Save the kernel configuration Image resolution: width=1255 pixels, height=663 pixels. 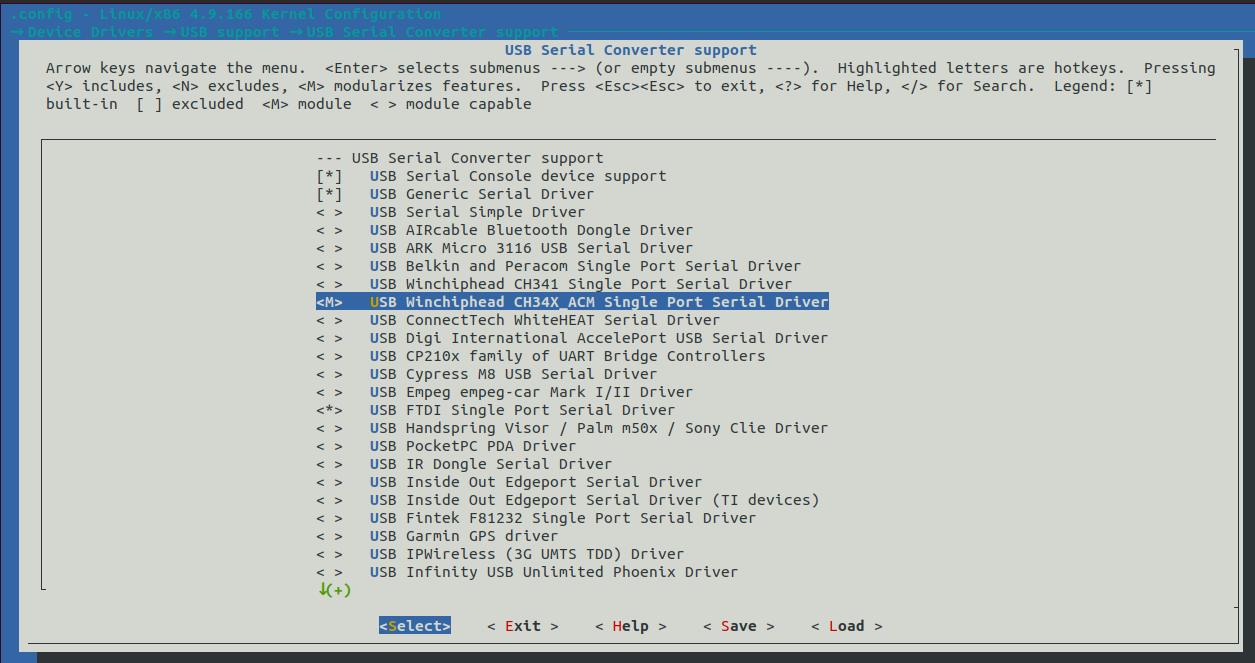click(x=738, y=625)
